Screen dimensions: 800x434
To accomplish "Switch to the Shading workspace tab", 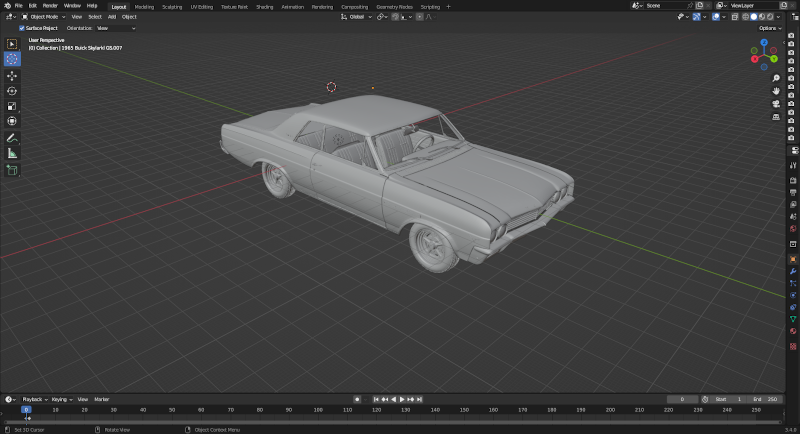I will coord(264,7).
